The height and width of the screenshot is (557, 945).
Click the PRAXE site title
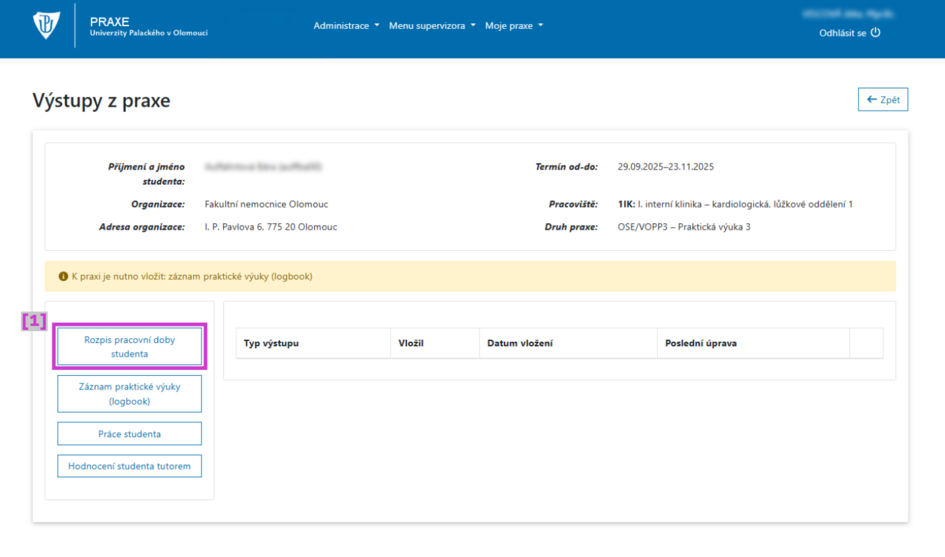[x=110, y=22]
